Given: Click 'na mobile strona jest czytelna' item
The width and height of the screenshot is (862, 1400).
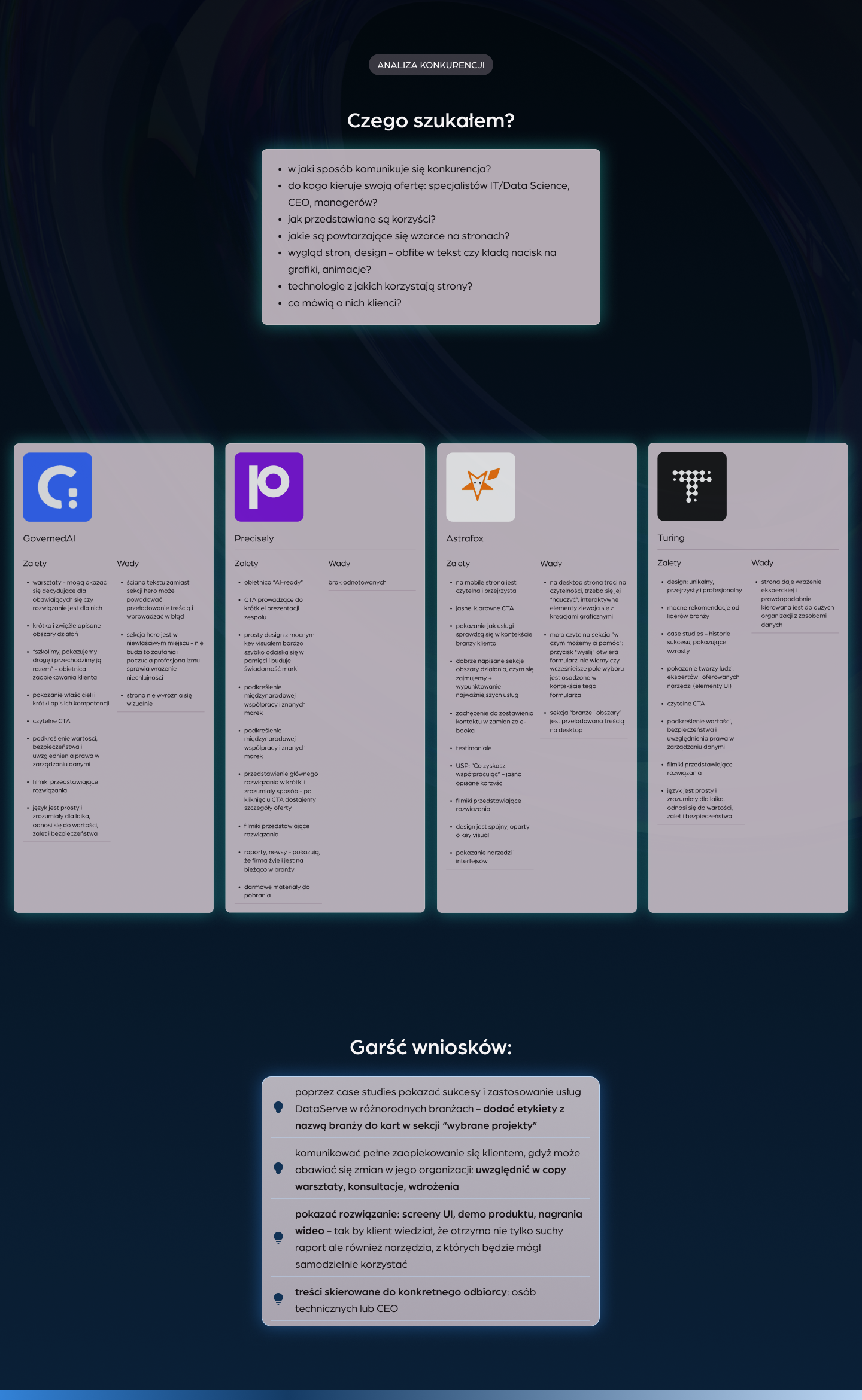Looking at the screenshot, I should [486, 586].
